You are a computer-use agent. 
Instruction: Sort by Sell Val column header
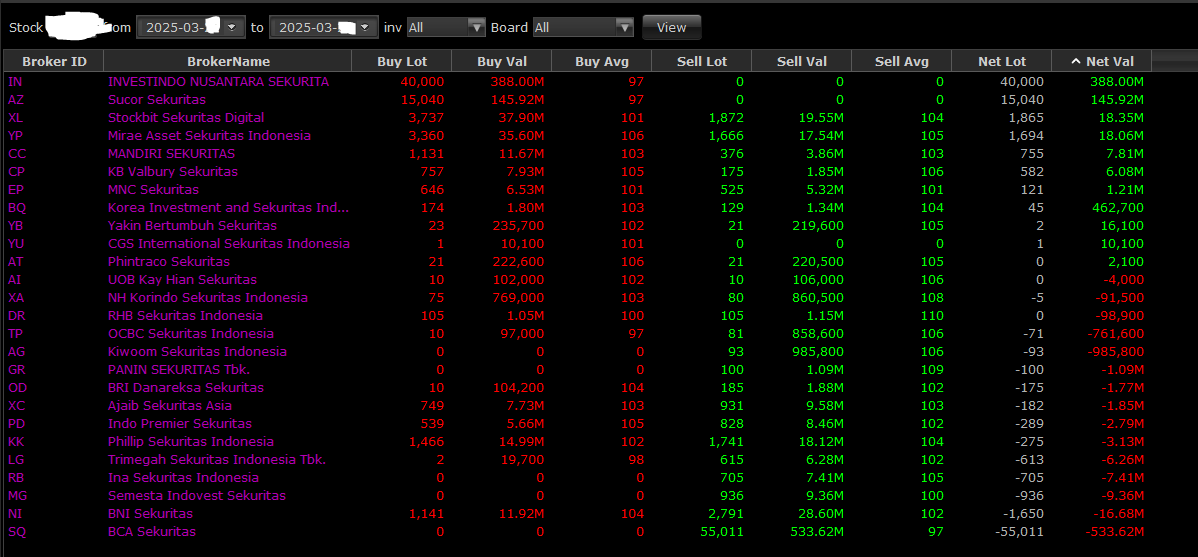click(802, 61)
